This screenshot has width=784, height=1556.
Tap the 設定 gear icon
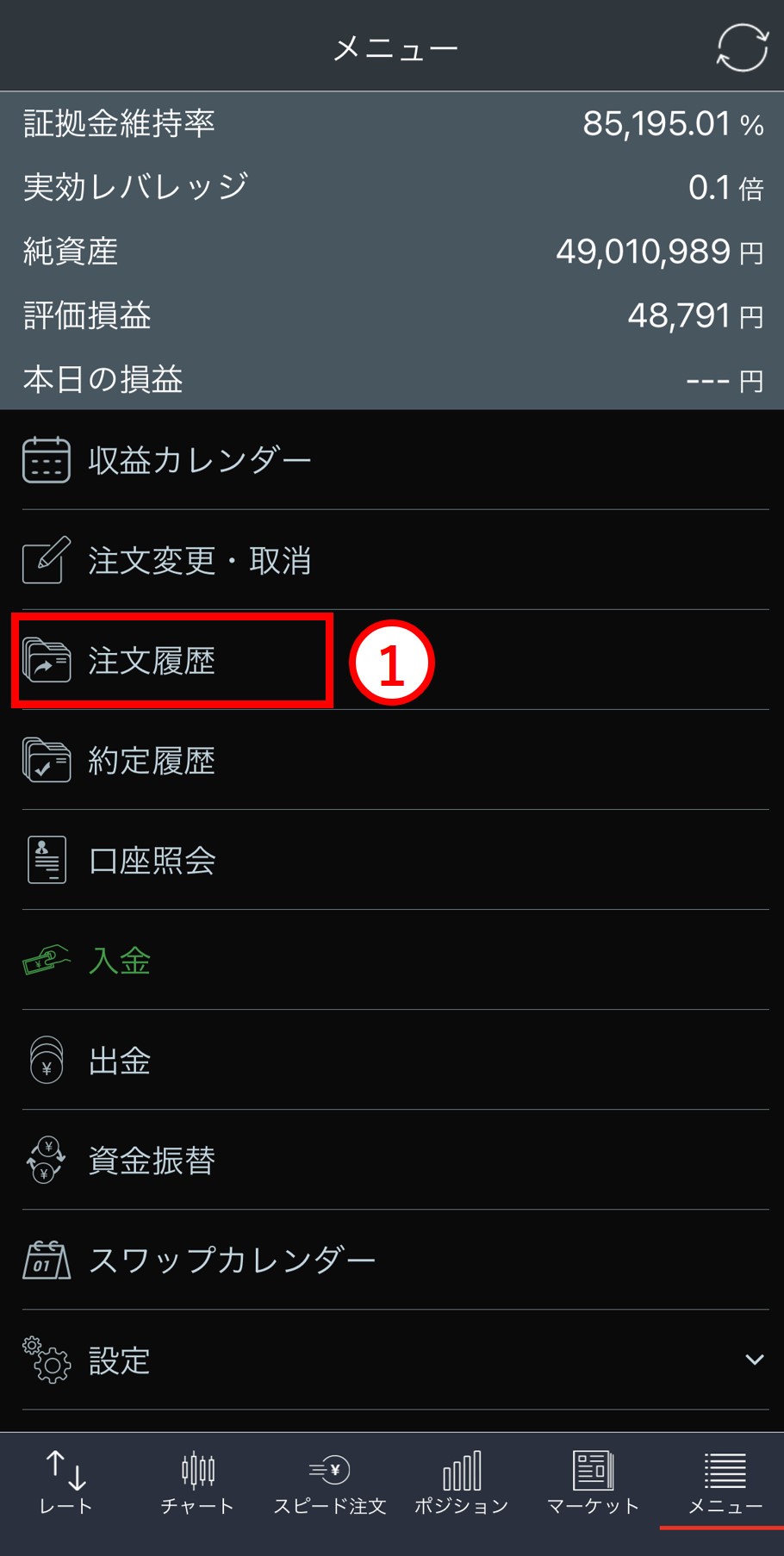tap(47, 1360)
